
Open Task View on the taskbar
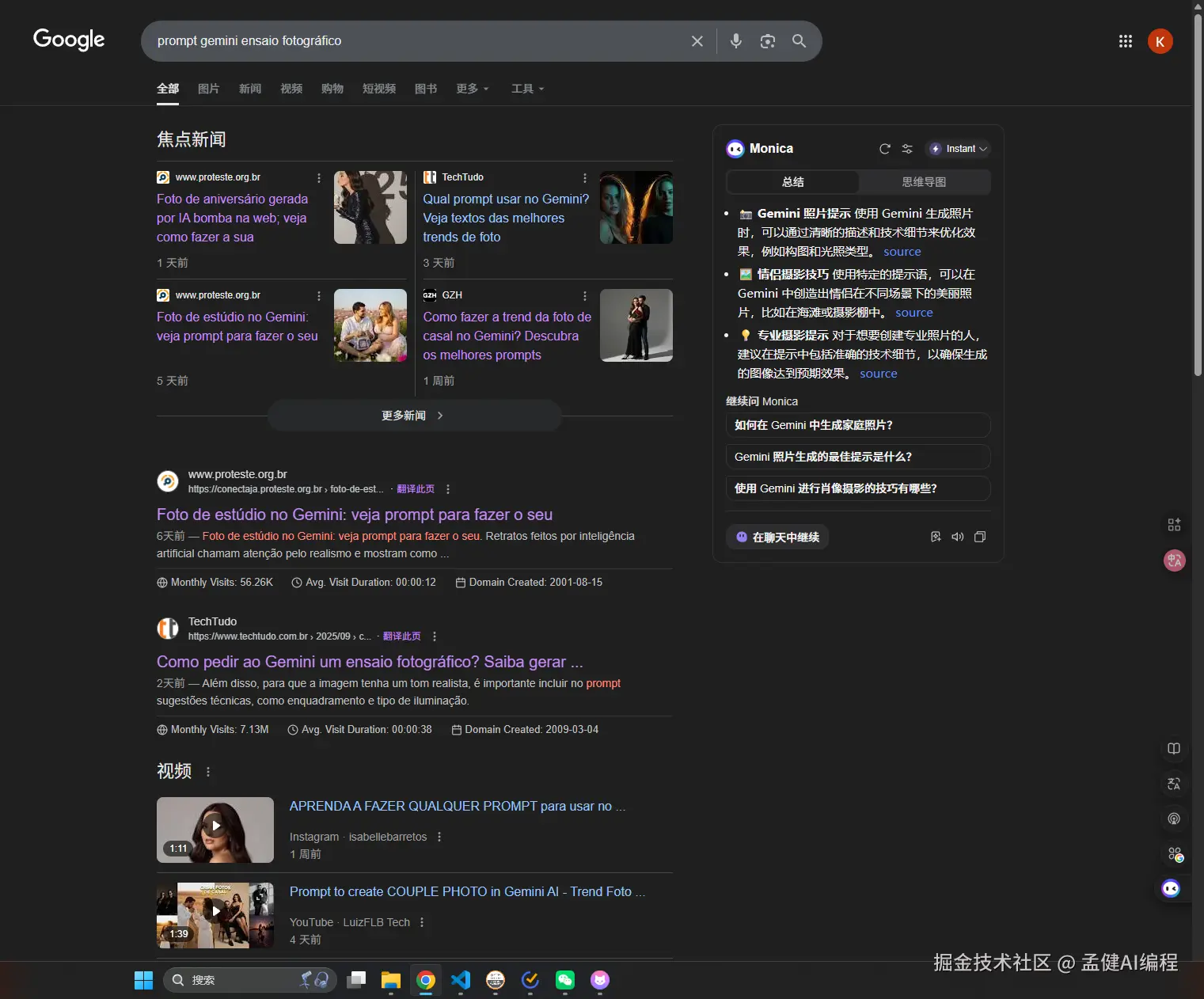(x=357, y=980)
